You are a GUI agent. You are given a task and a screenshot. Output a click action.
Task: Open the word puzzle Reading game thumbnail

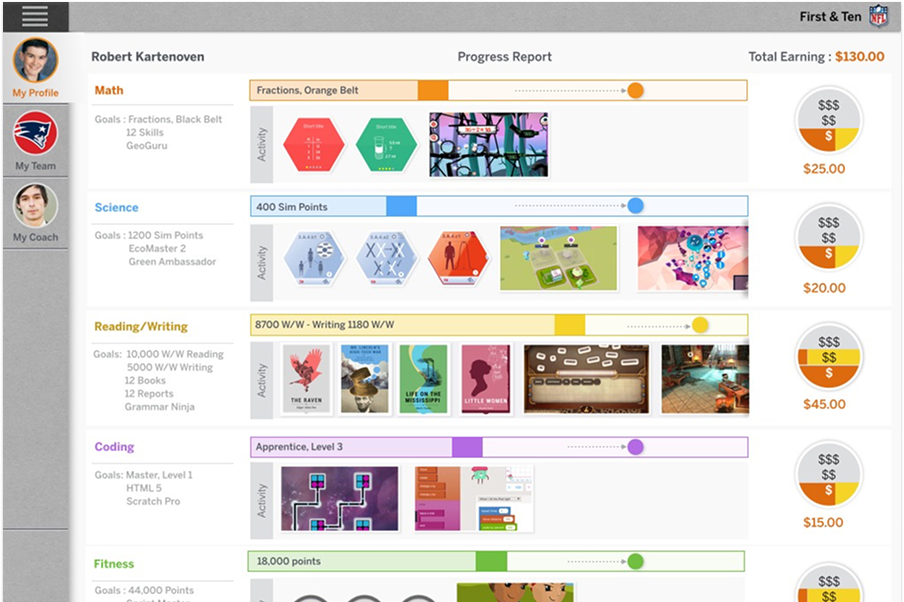click(x=586, y=379)
